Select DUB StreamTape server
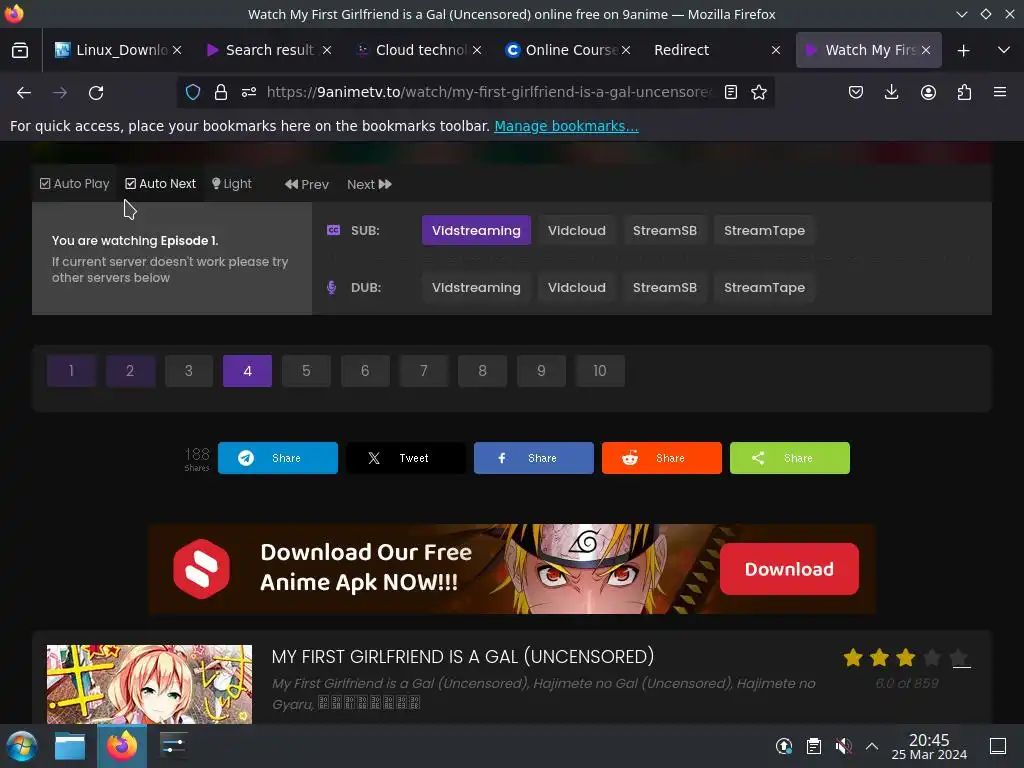 [764, 287]
